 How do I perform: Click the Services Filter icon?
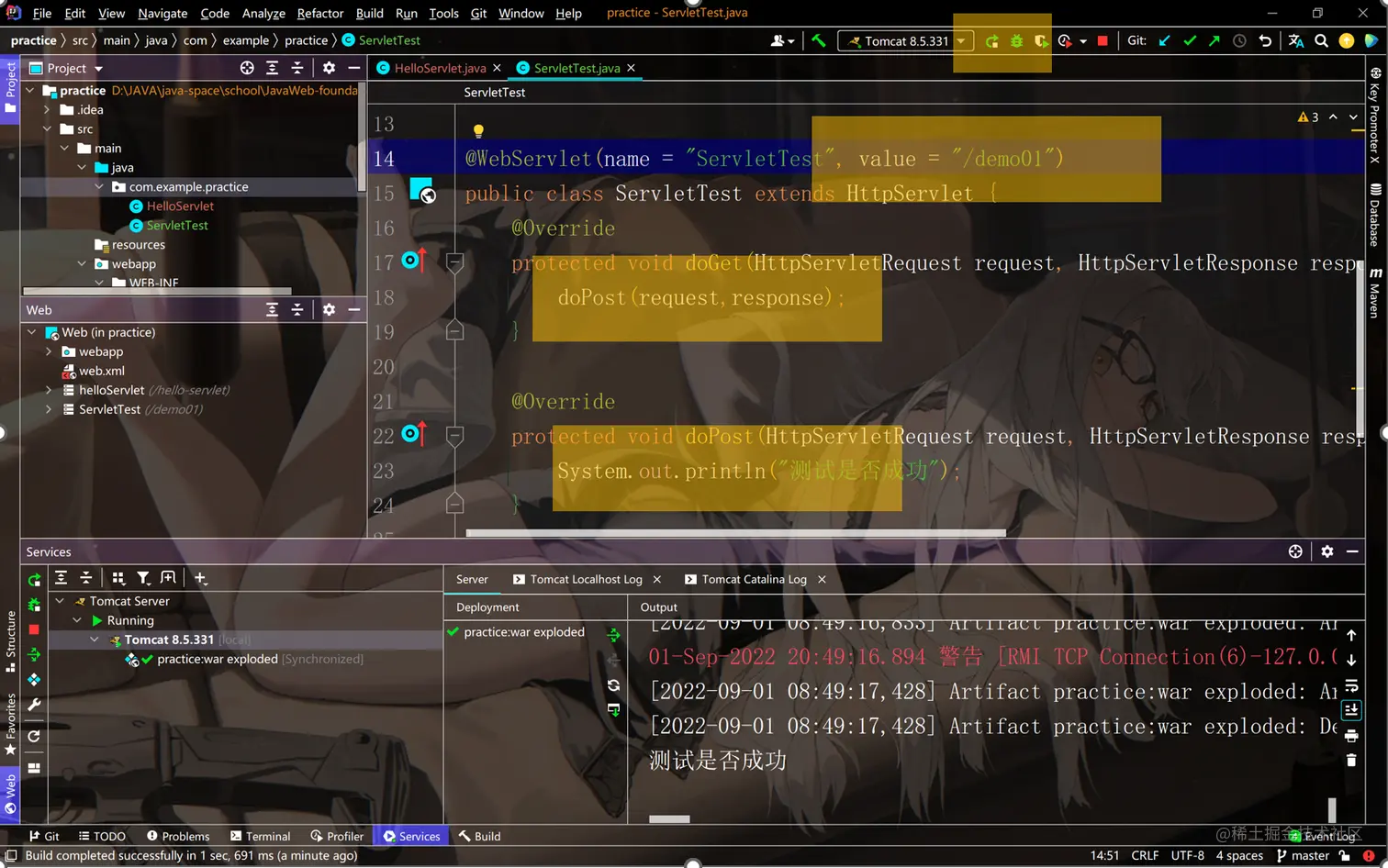click(143, 578)
